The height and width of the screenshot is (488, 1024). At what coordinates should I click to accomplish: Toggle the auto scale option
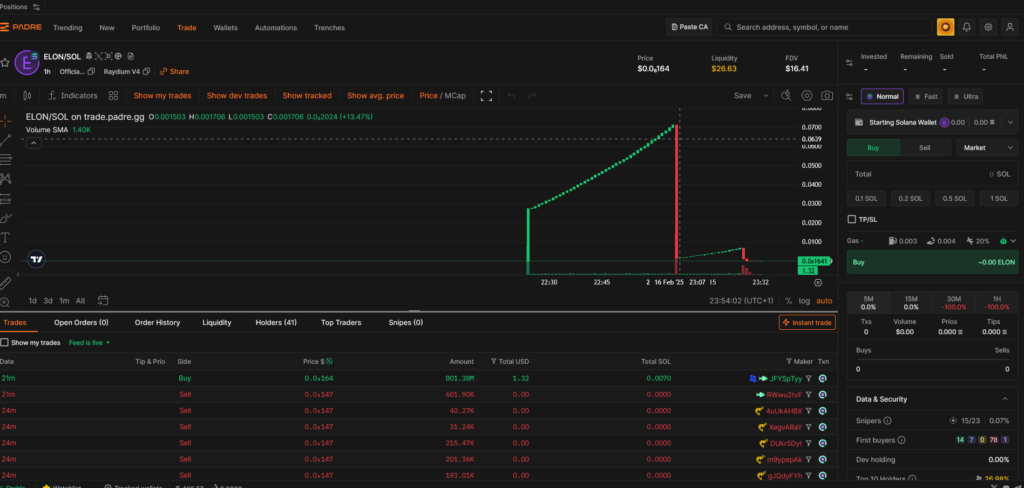point(824,301)
